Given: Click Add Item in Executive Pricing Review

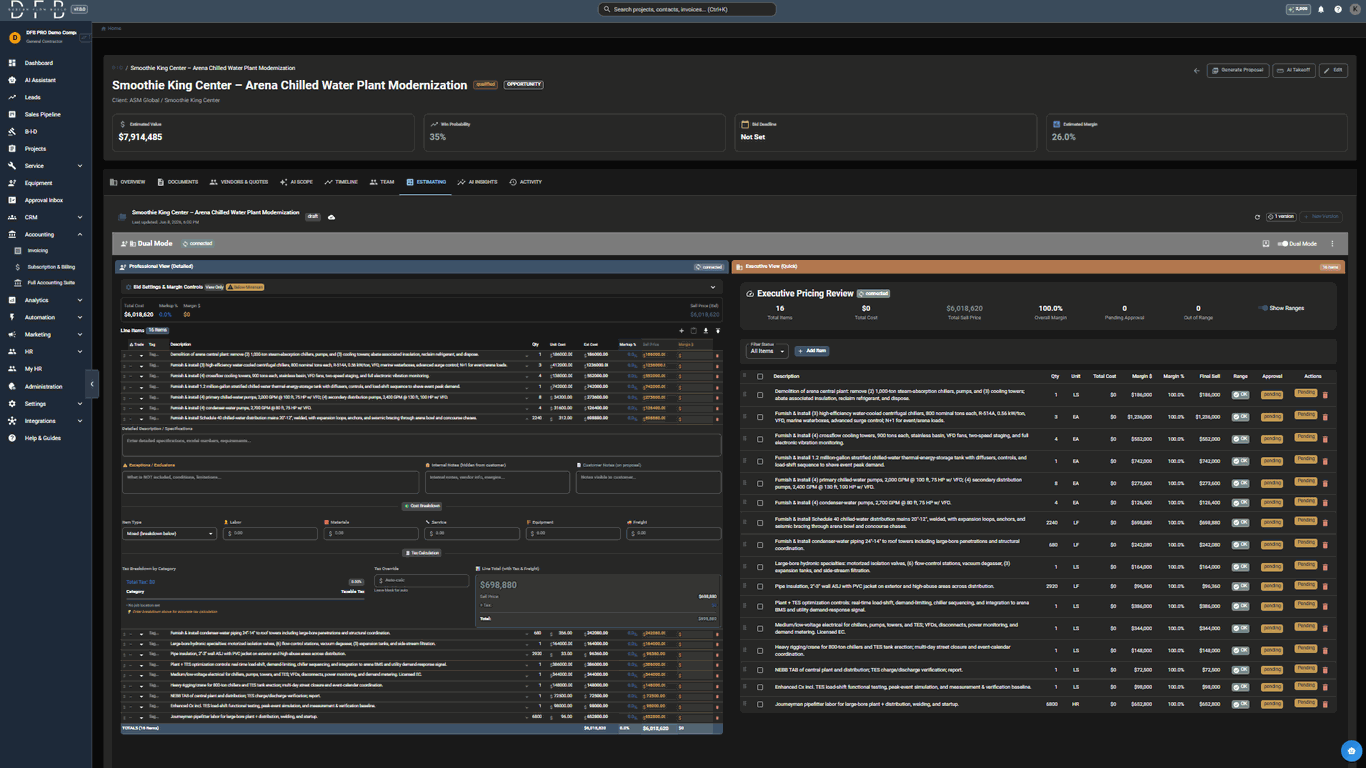Looking at the screenshot, I should 812,351.
